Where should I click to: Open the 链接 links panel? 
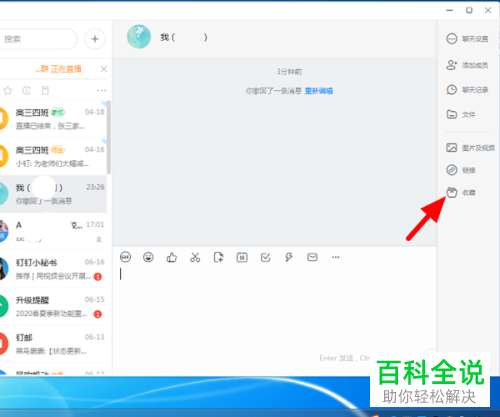461,170
